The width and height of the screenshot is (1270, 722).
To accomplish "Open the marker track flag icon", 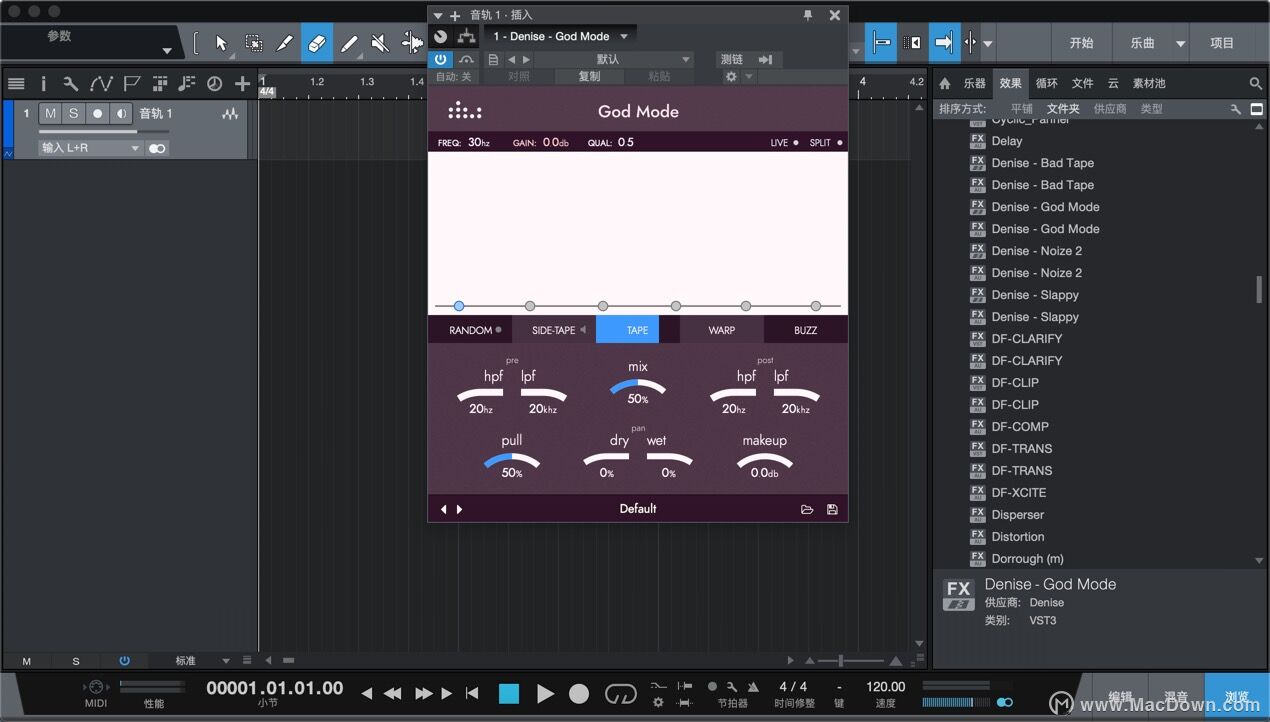I will click(131, 84).
